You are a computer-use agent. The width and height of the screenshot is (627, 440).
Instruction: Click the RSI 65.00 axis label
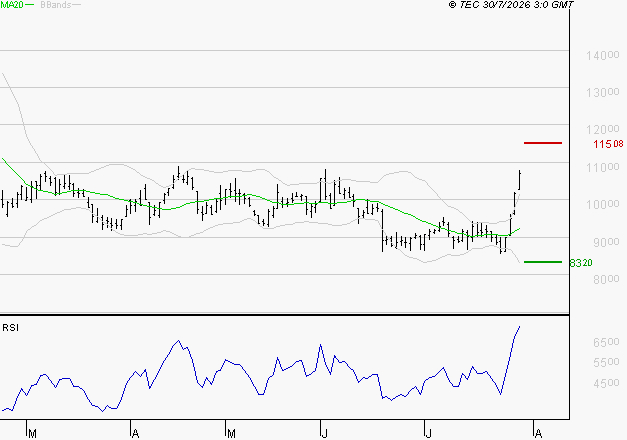coord(606,342)
